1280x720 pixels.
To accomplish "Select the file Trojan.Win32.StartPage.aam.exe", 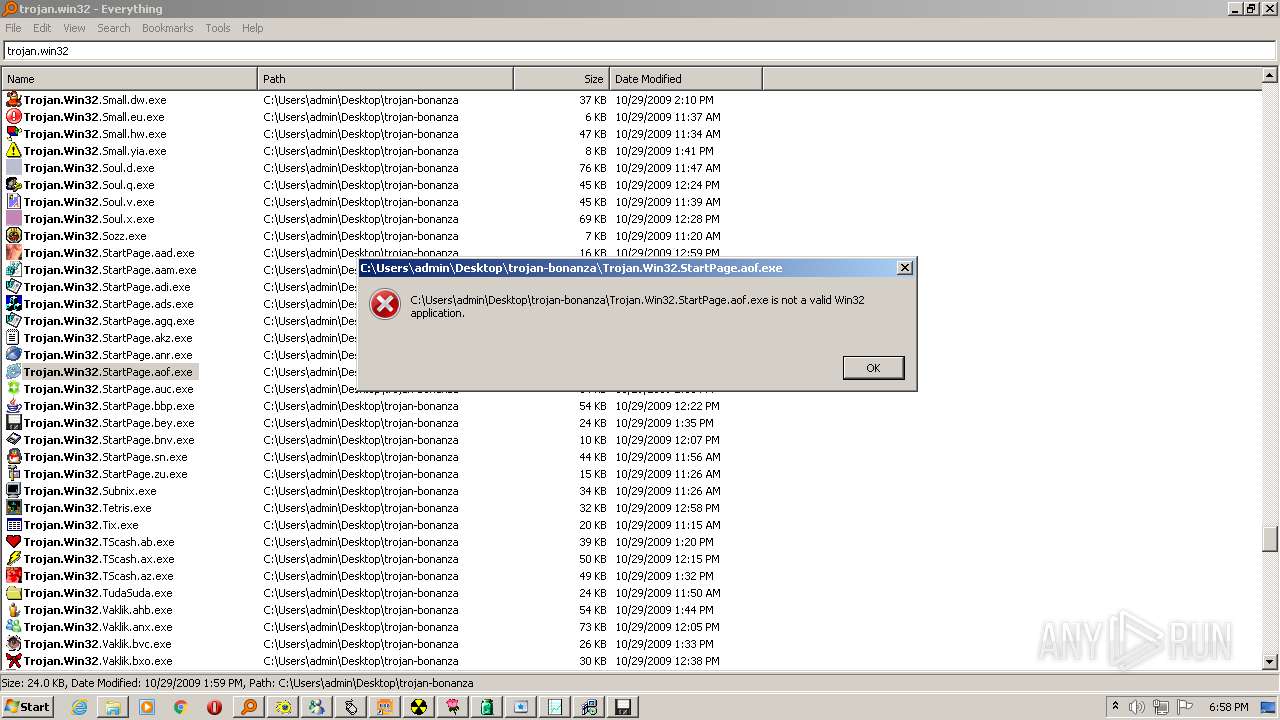I will (x=110, y=270).
